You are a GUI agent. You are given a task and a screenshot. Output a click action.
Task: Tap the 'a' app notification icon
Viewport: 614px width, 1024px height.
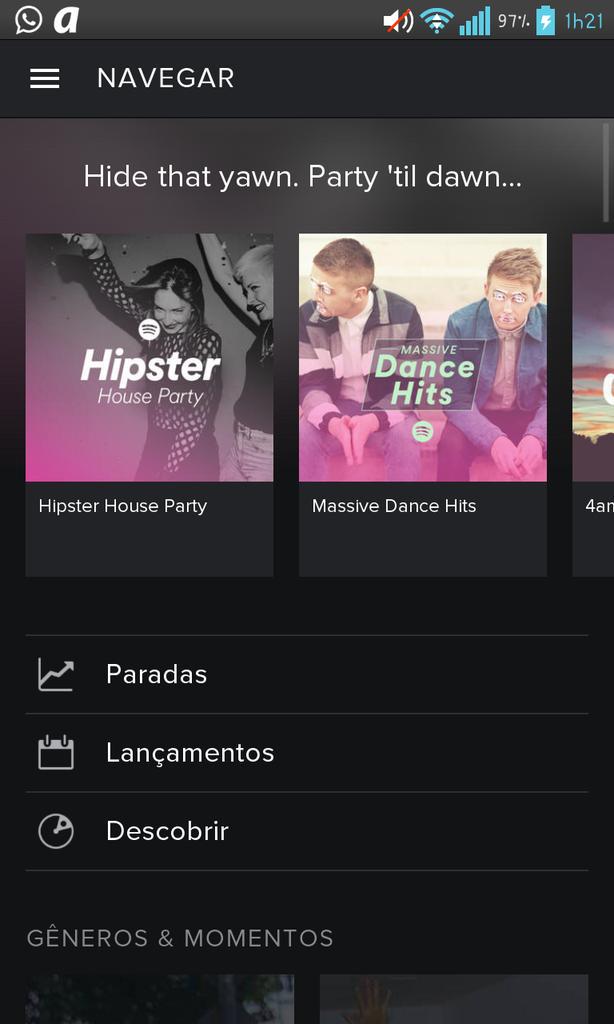click(66, 20)
